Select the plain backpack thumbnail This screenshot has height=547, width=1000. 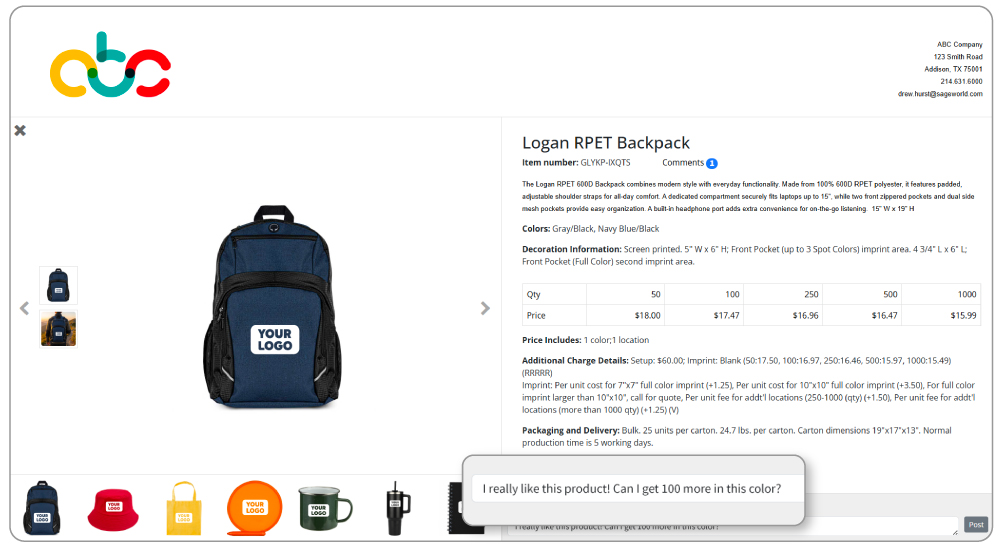[58, 285]
